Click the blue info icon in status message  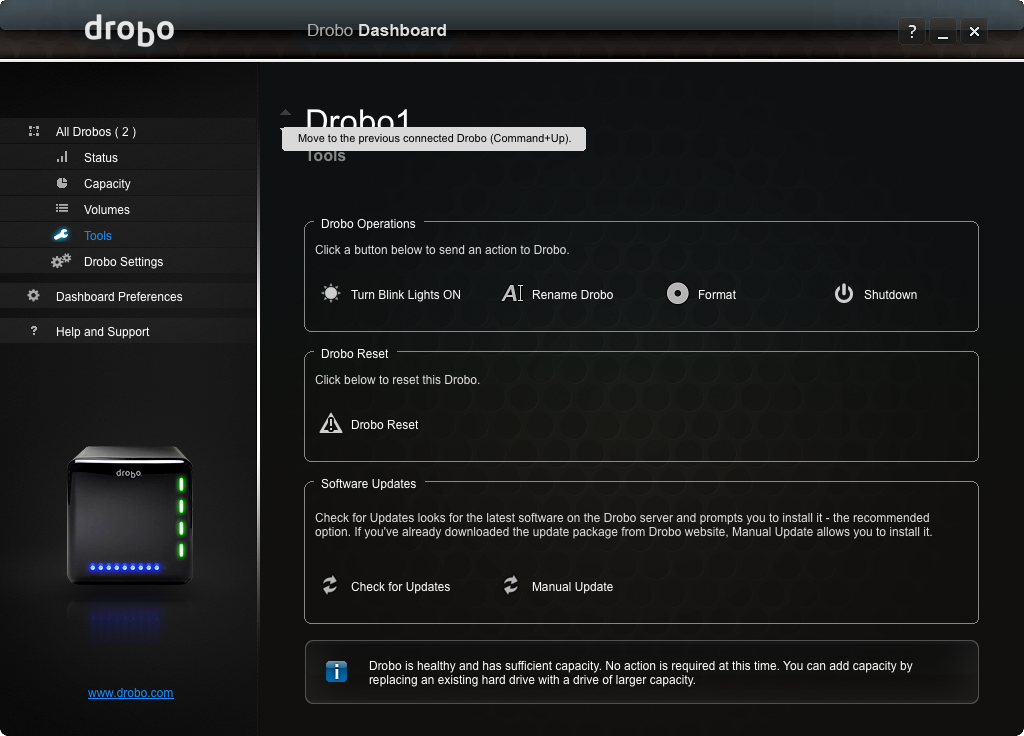click(337, 672)
